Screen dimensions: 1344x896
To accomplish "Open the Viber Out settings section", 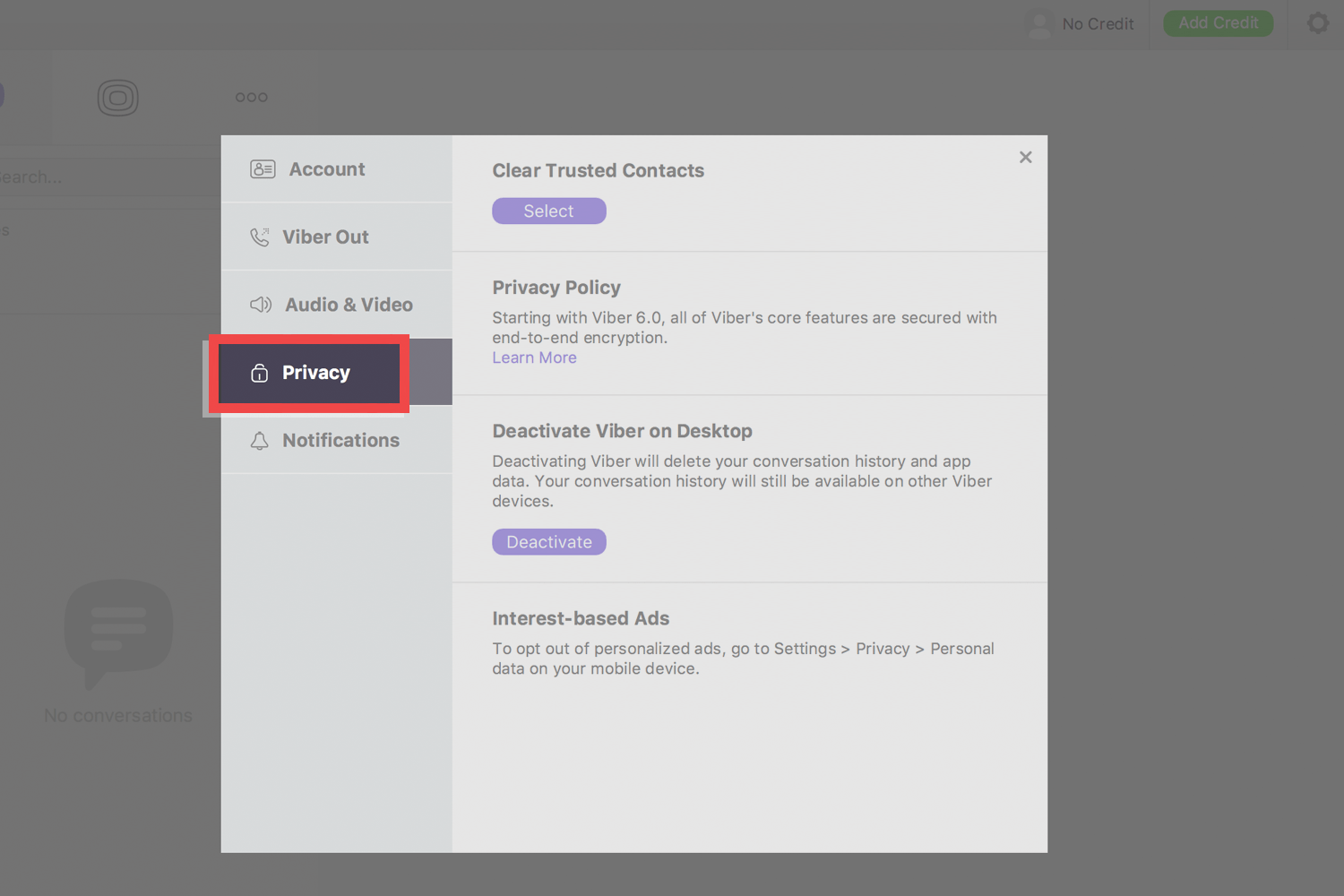I will (325, 237).
